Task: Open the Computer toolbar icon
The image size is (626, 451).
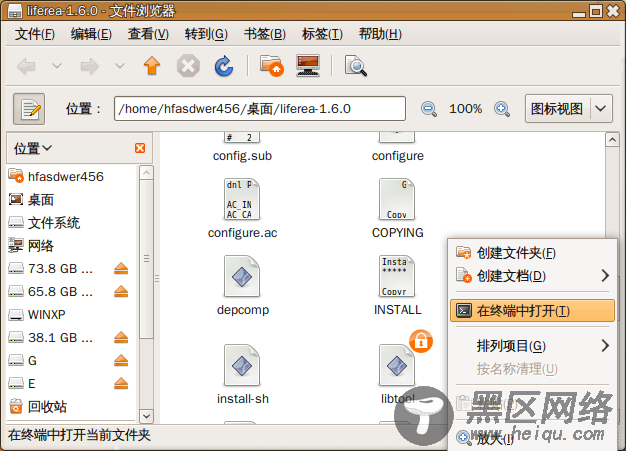Action: [308, 65]
